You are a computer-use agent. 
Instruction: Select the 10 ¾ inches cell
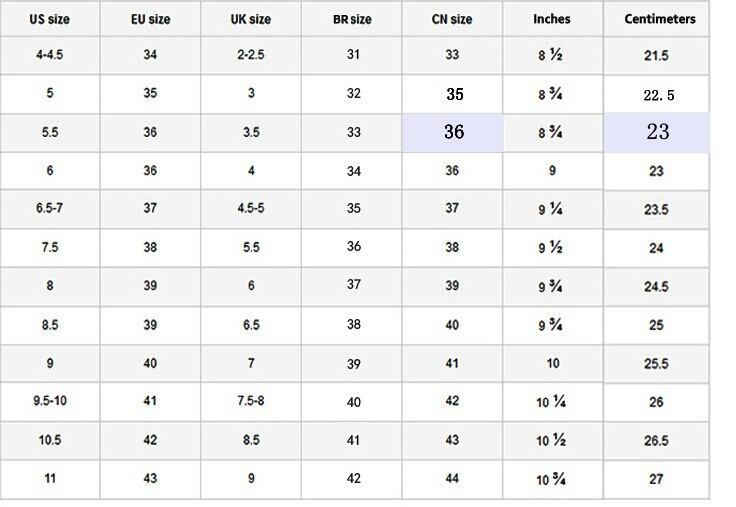pyautogui.click(x=552, y=479)
